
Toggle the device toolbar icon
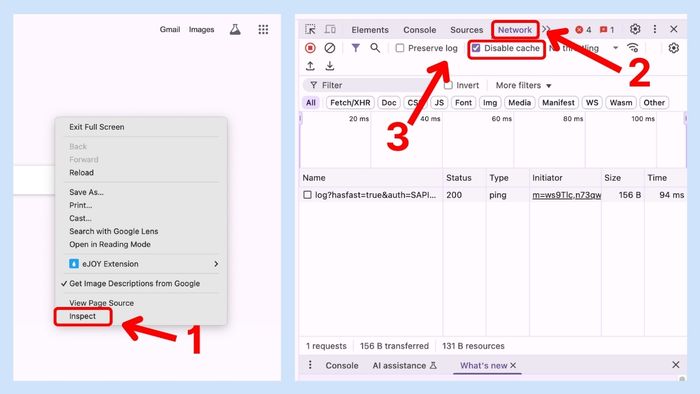click(330, 29)
